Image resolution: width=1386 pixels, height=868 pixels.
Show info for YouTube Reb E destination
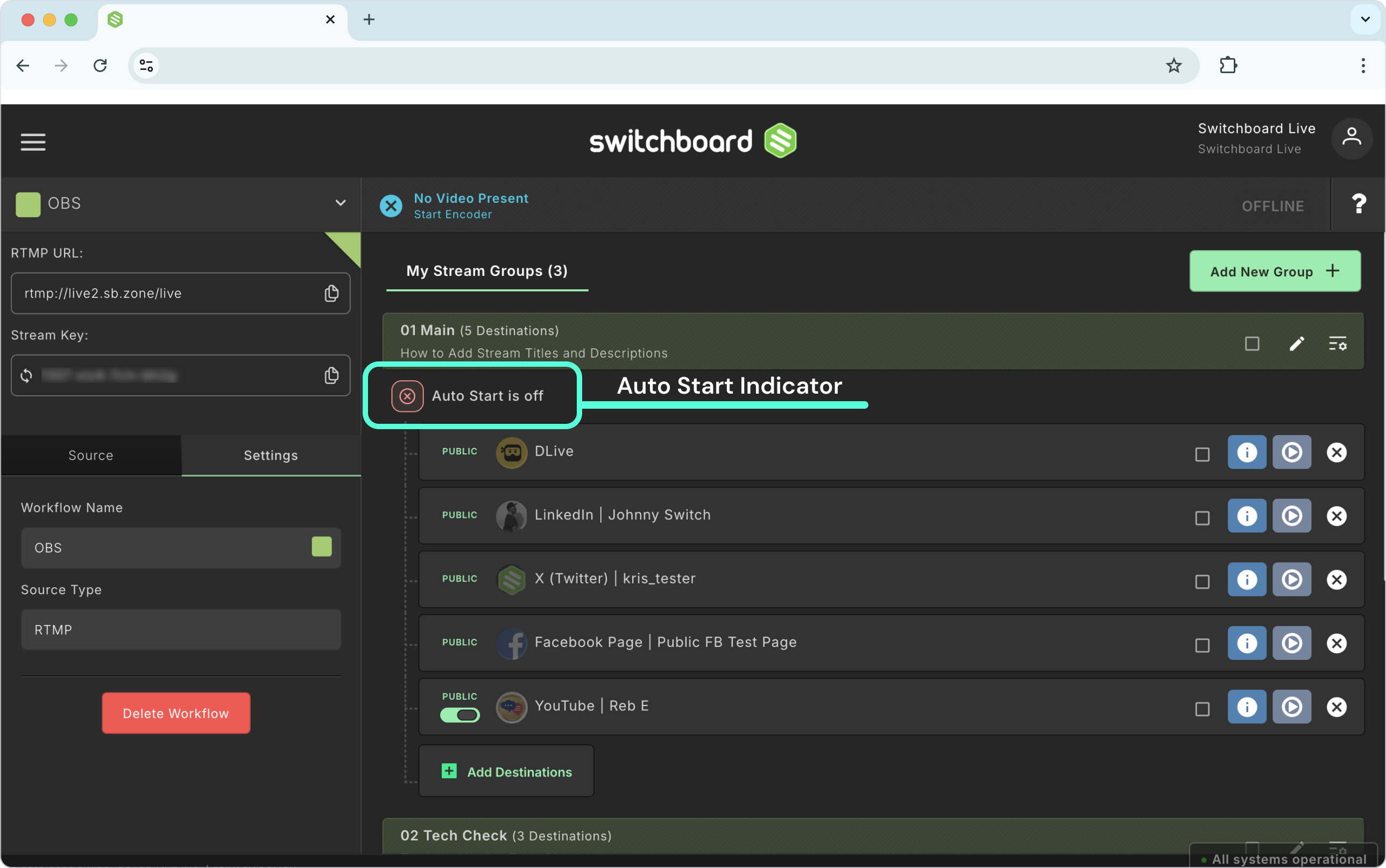[x=1247, y=707]
